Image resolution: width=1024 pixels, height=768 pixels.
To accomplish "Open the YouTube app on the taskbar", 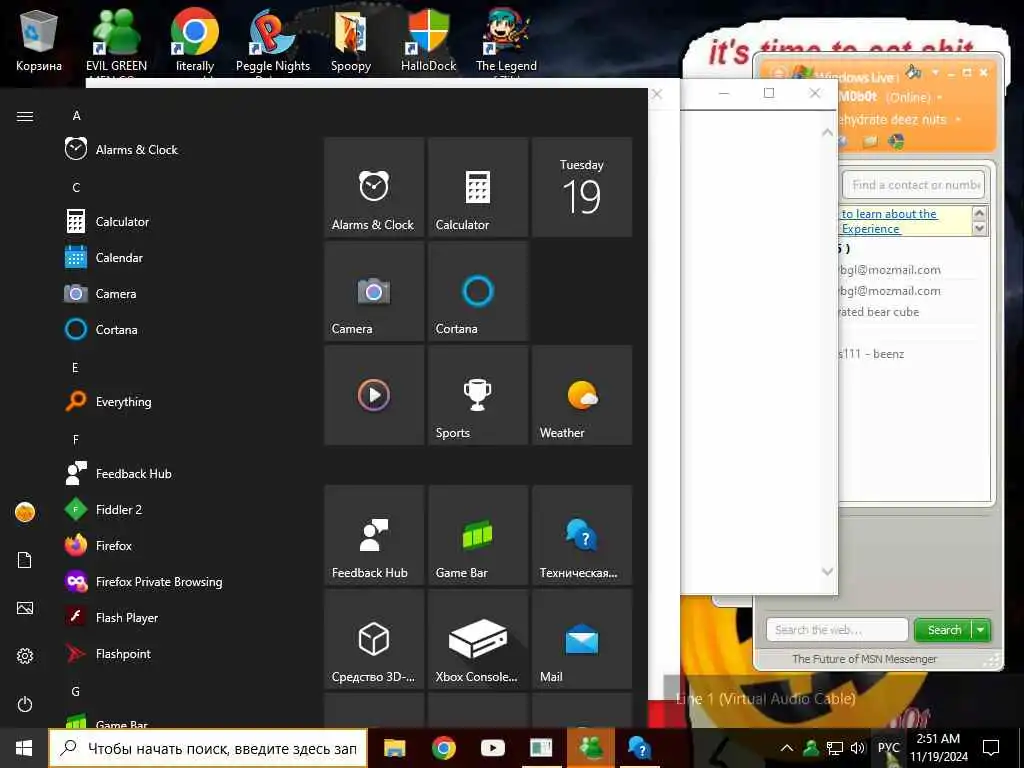I will [492, 748].
